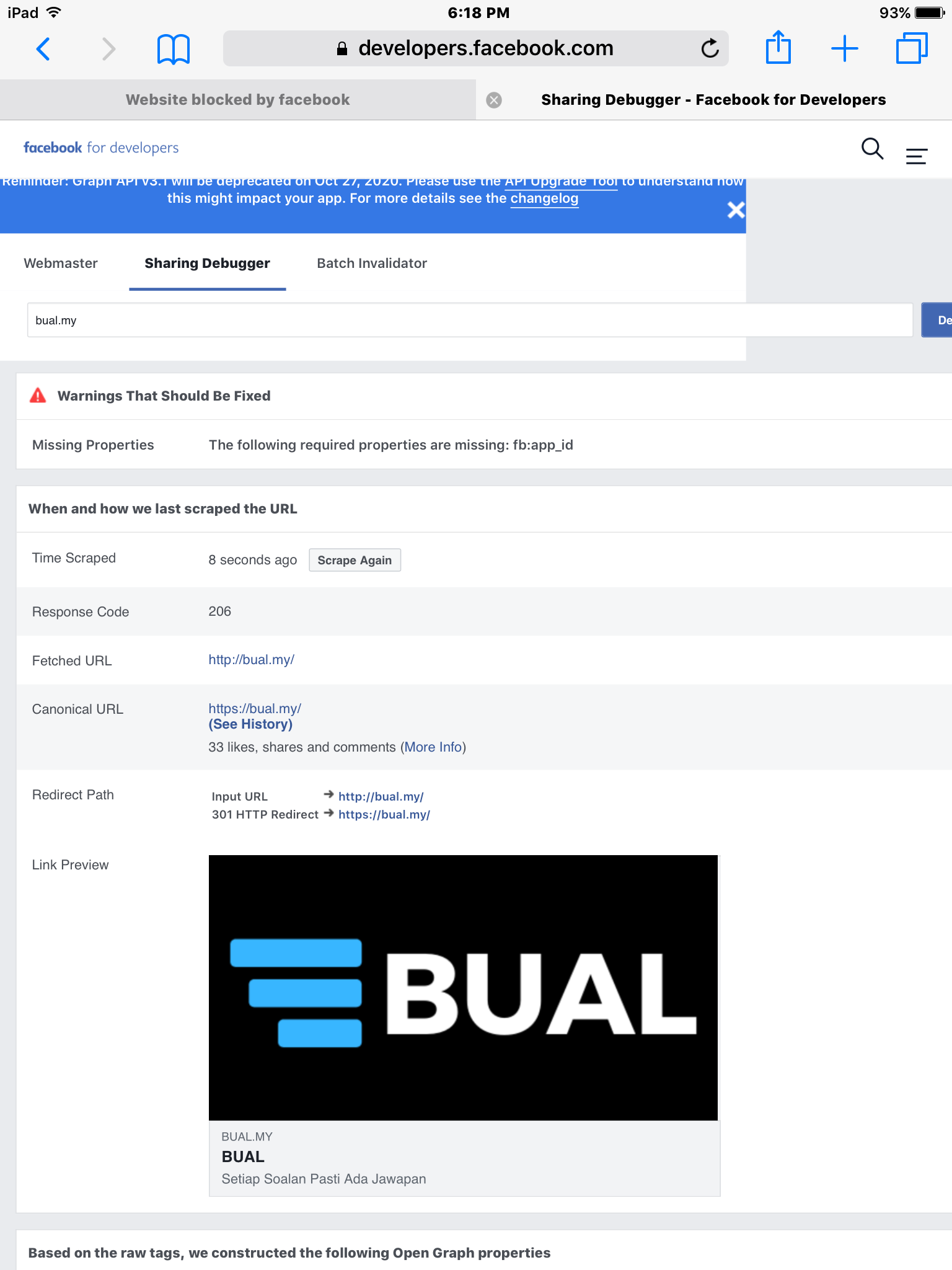The height and width of the screenshot is (1270, 952).
Task: Open the See History link
Action: pyautogui.click(x=250, y=724)
